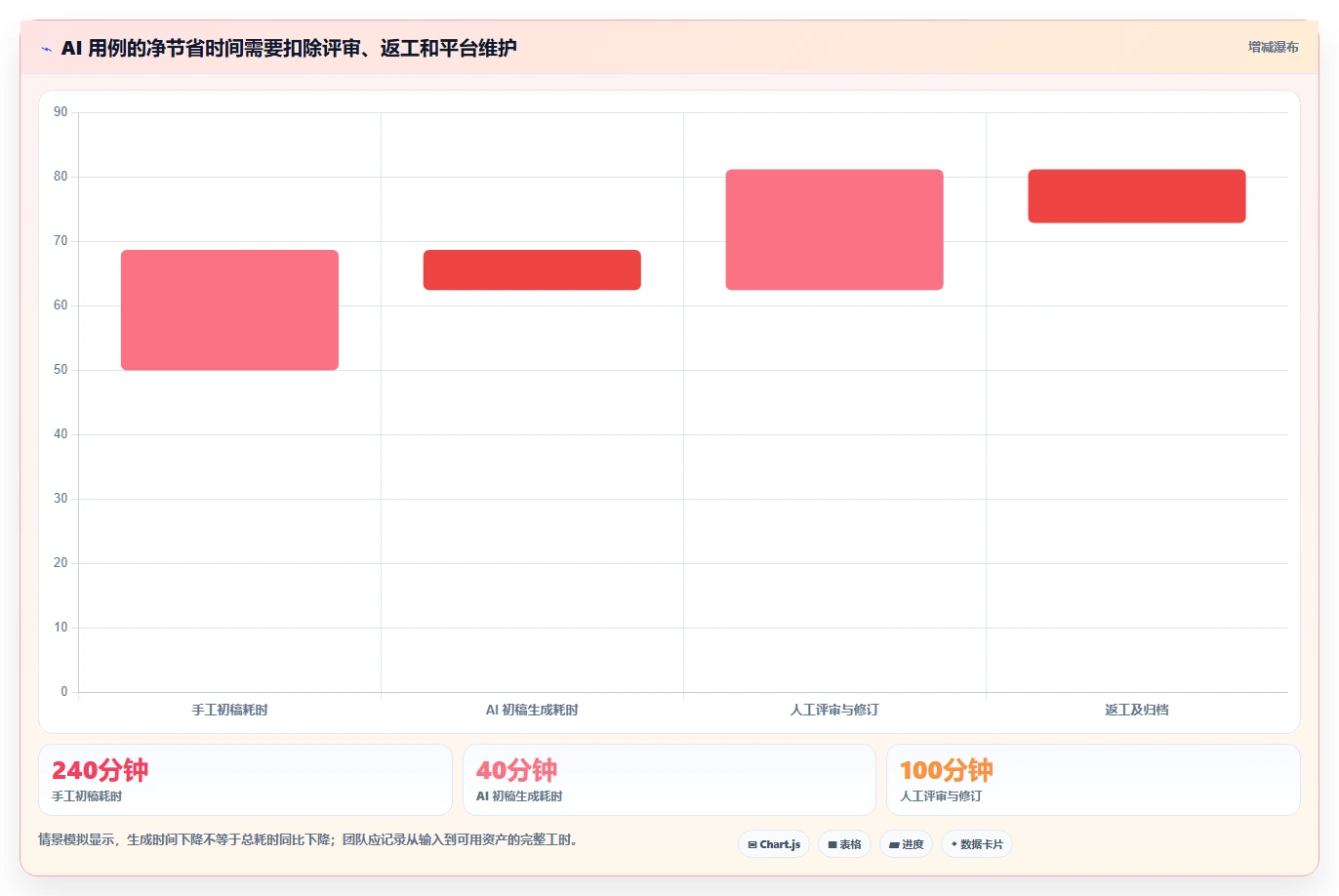The height and width of the screenshot is (896, 1339).
Task: Click the 100分钟 value card
Action: (1093, 780)
